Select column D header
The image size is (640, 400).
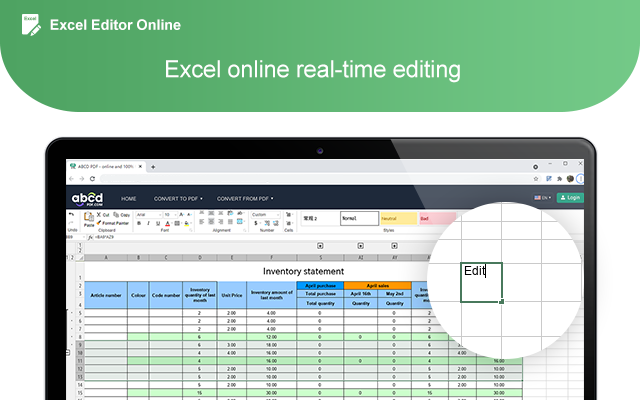point(200,258)
